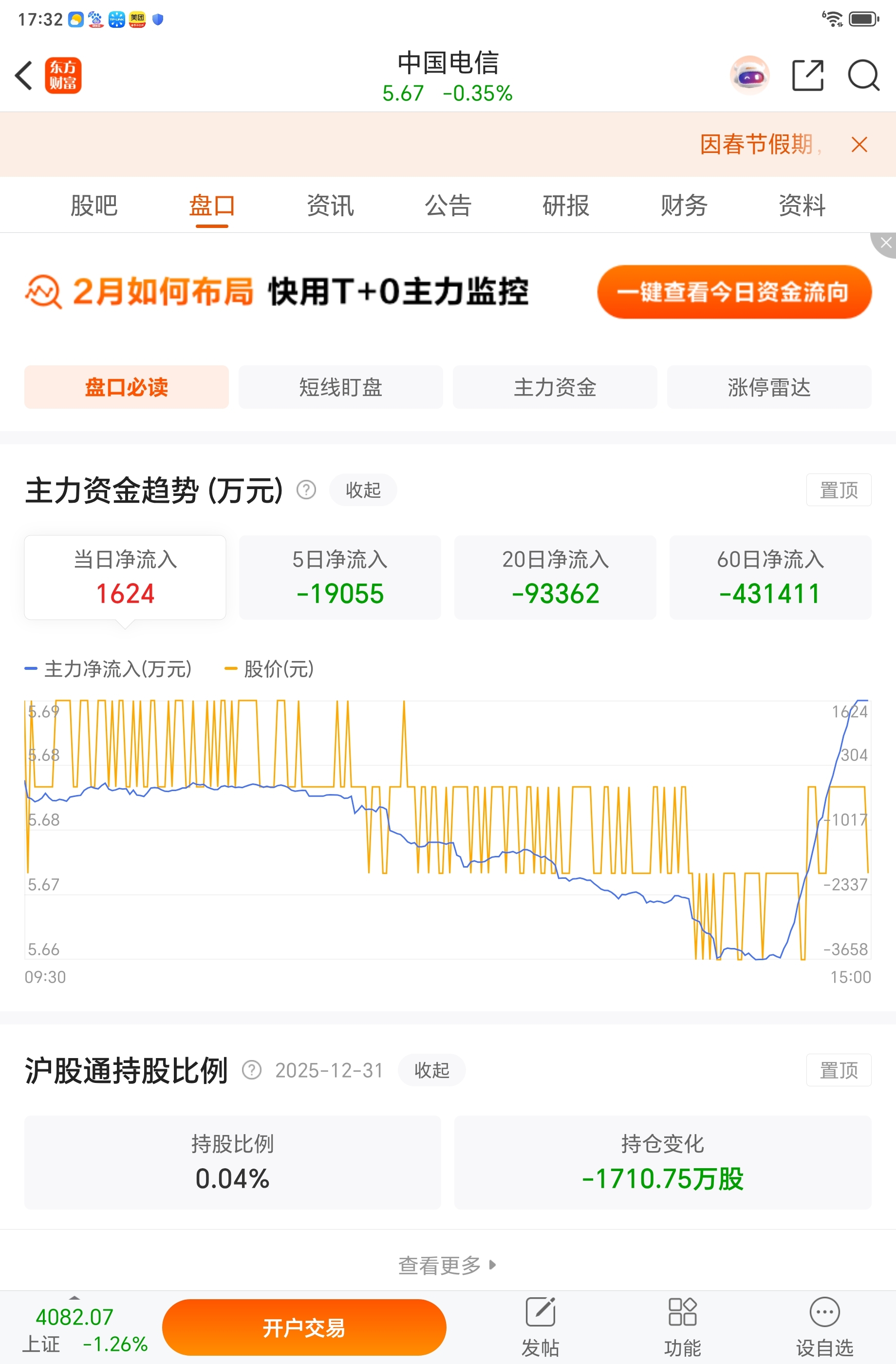Tap the Meituan notification icon in status bar
This screenshot has width=896, height=1364.
(137, 19)
